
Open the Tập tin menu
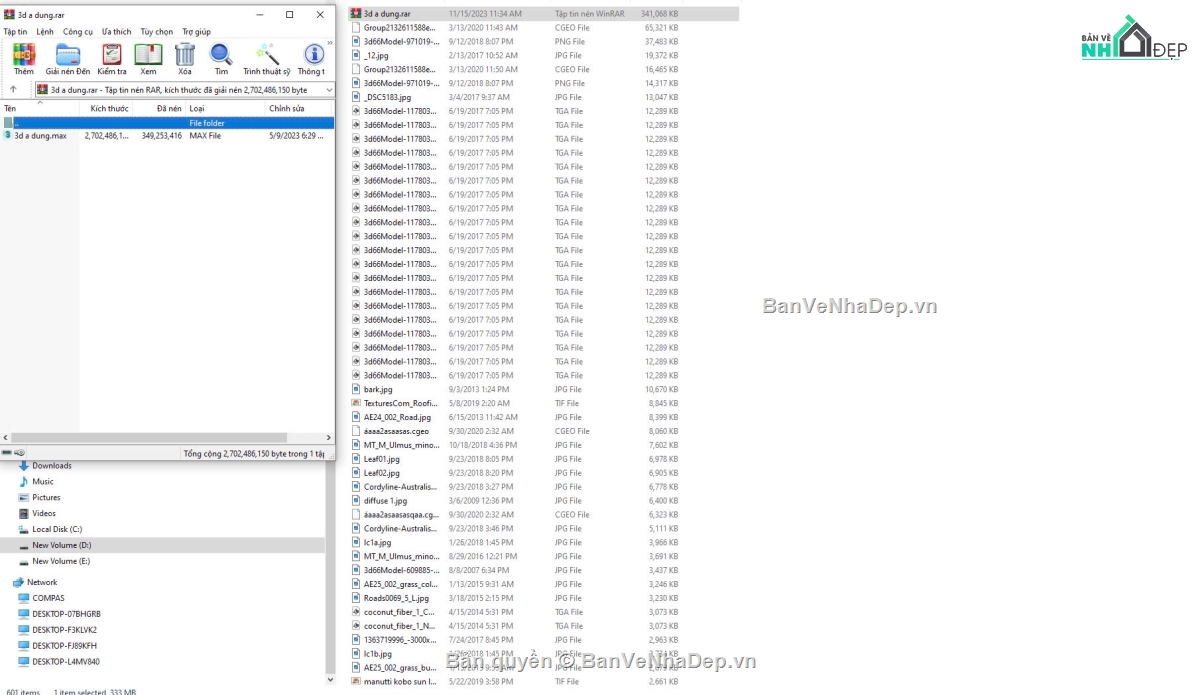tap(15, 32)
